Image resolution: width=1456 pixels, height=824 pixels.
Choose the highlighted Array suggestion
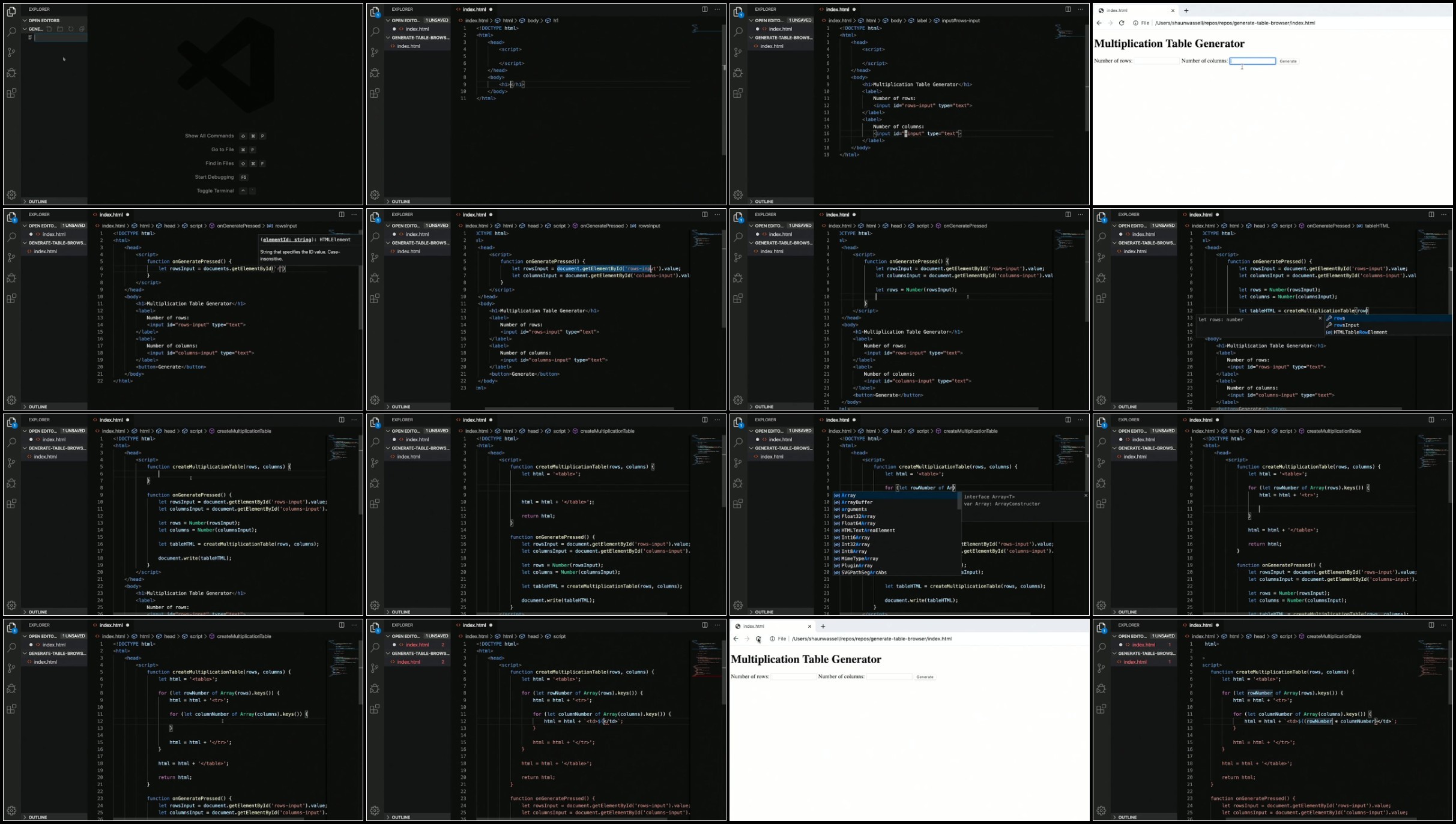pyautogui.click(x=895, y=496)
